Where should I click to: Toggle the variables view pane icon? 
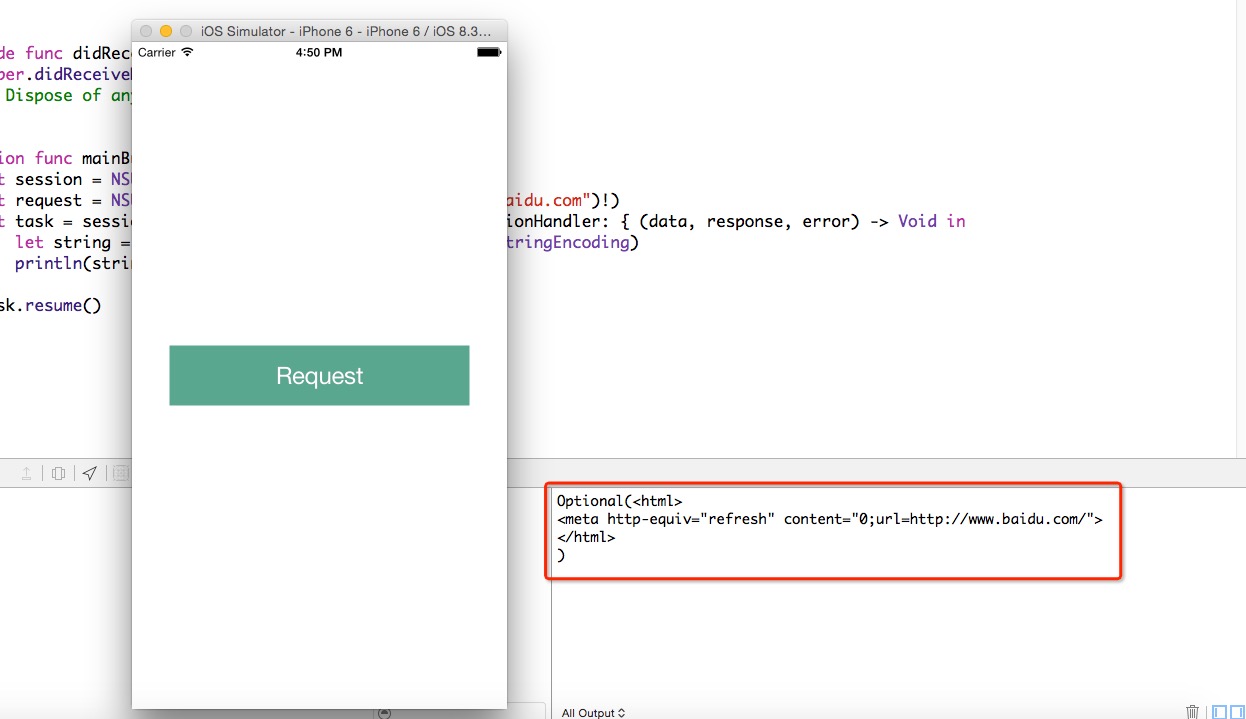tap(1219, 712)
